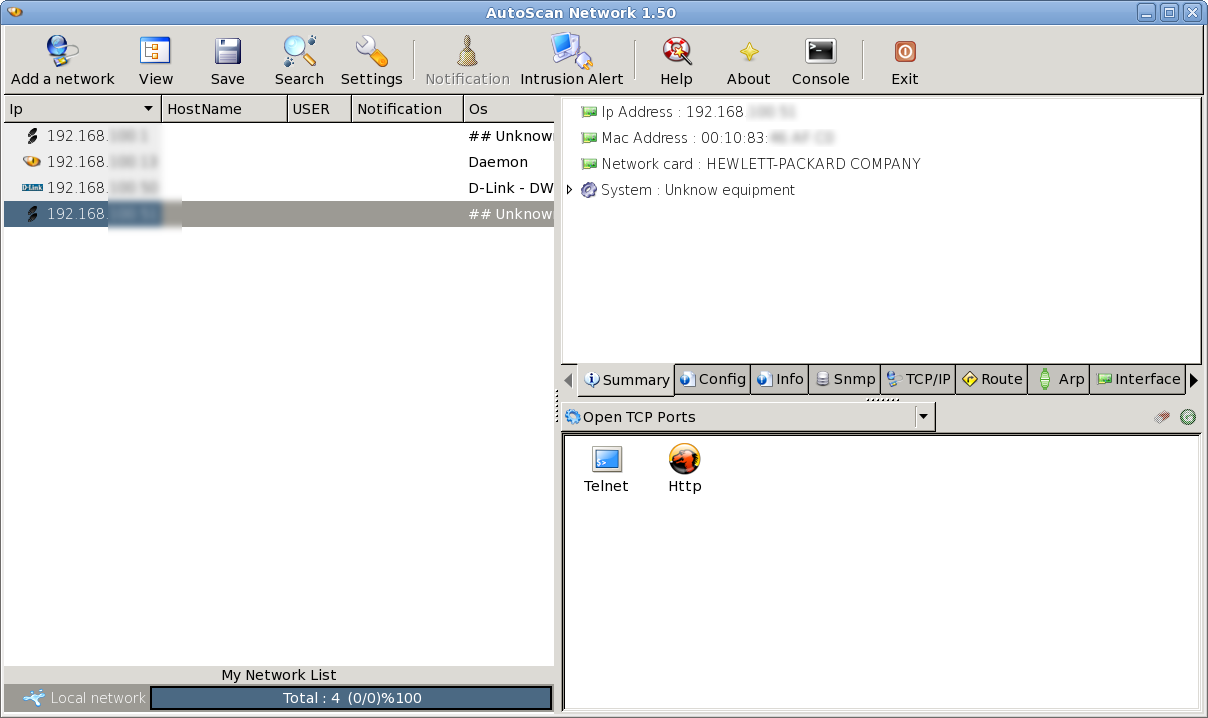Expand the System Unknow equipment tree node
Viewport: 1208px width, 718px height.
[570, 190]
